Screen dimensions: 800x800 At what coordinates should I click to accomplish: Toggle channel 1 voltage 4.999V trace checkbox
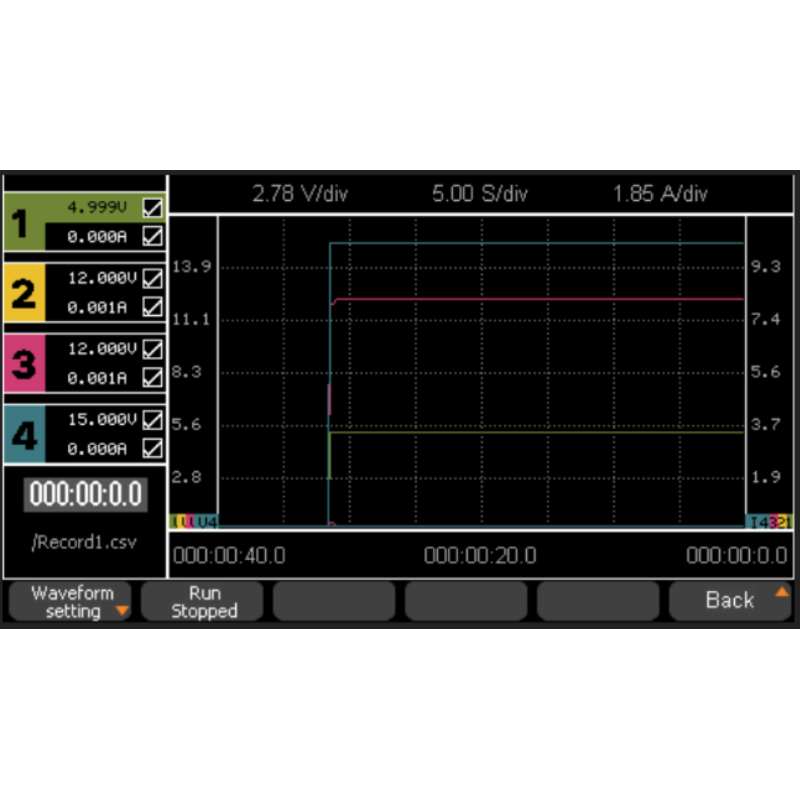click(153, 208)
